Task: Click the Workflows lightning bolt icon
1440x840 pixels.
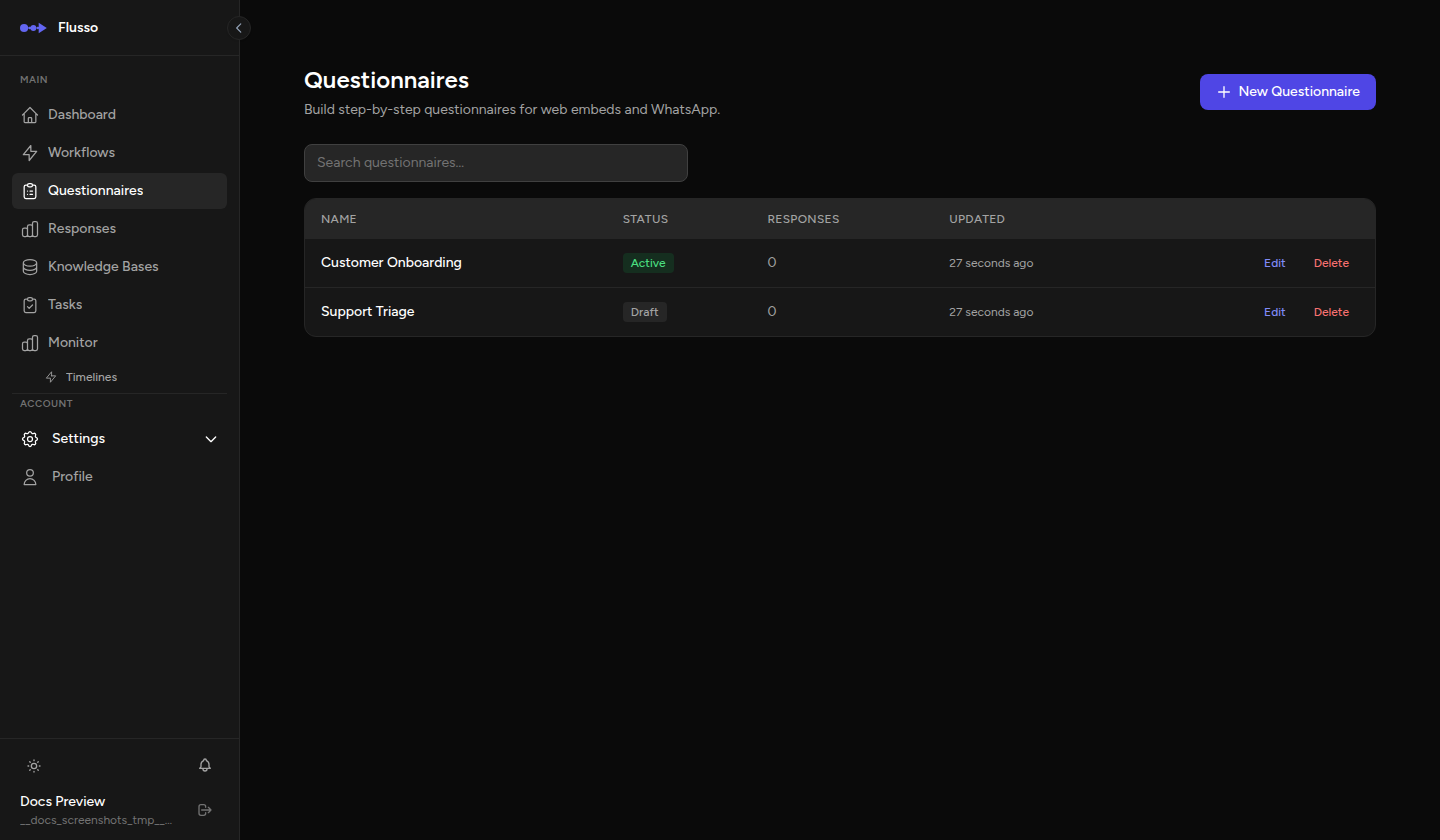Action: [x=30, y=153]
